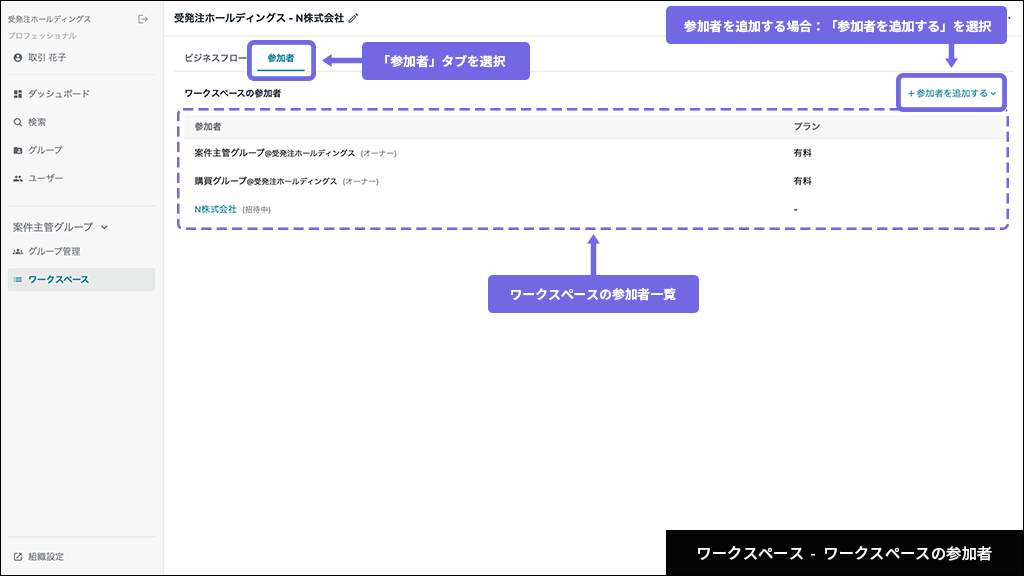Select the 参加者 tab
This screenshot has height=576, width=1024.
(x=281, y=58)
